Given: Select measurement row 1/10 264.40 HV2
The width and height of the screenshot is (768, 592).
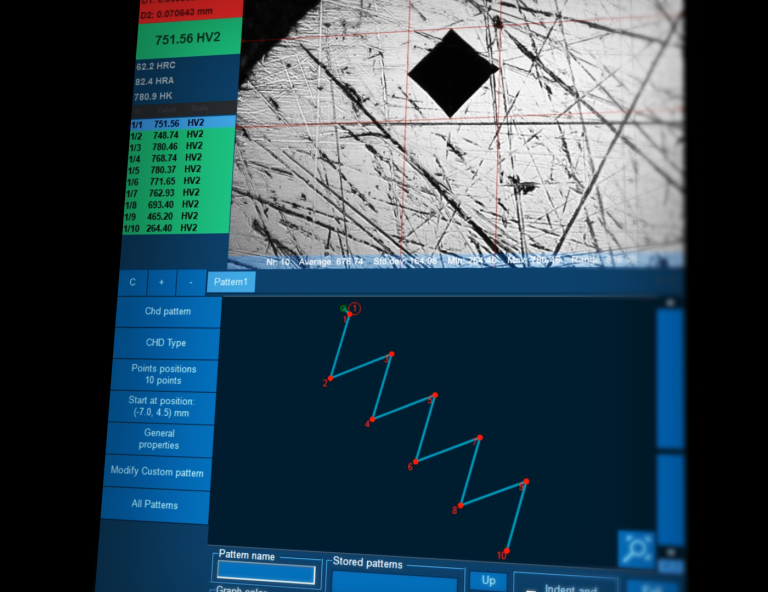Looking at the screenshot, I should tap(174, 228).
